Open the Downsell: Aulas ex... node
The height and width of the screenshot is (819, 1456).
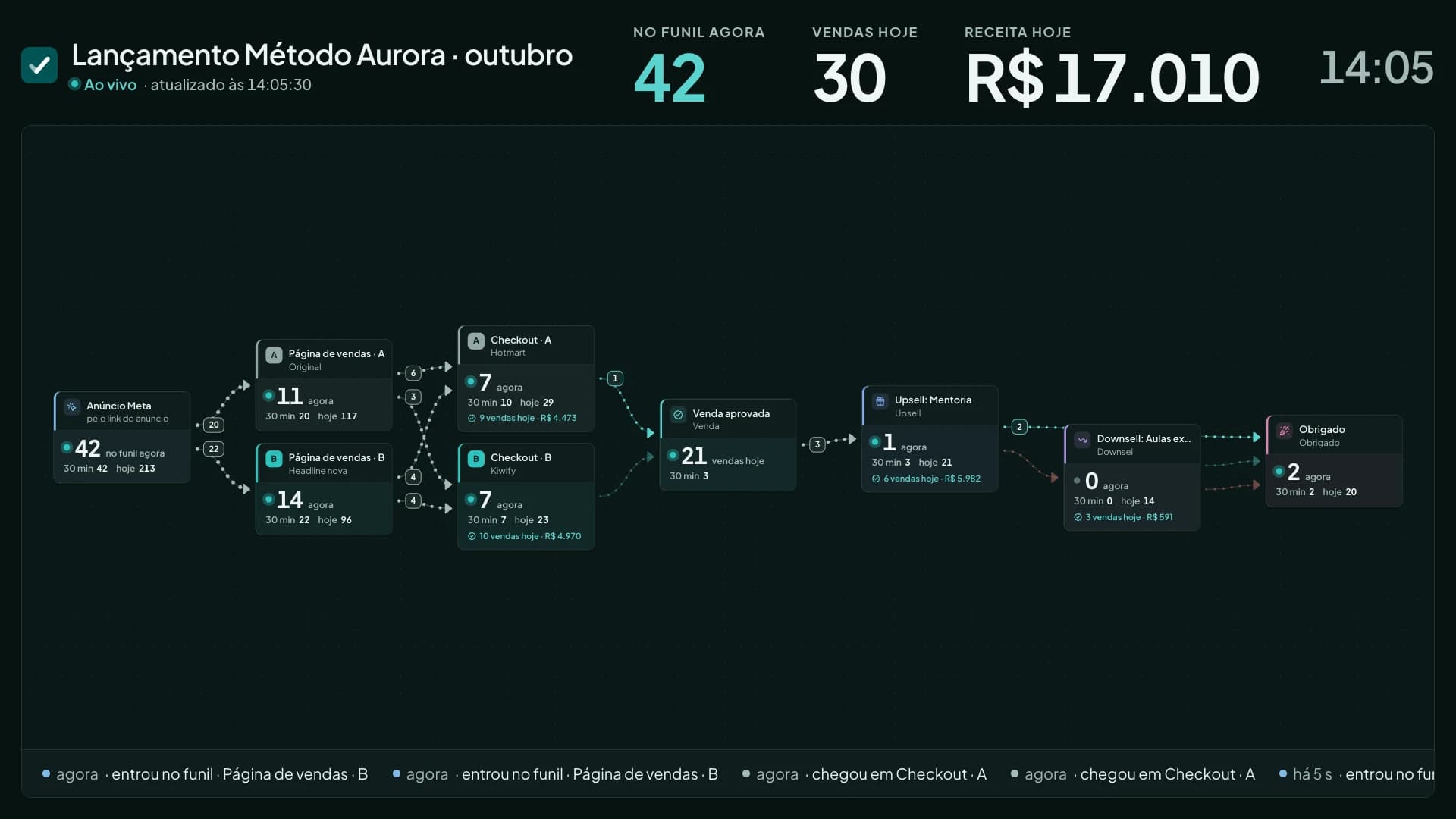pos(1132,478)
